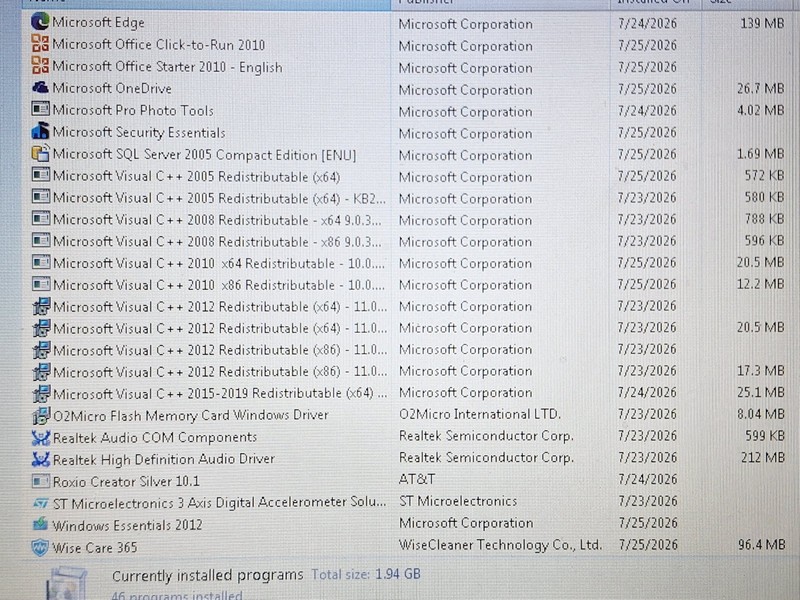
Task: Click the "212 MB" size value
Action: 763,457
